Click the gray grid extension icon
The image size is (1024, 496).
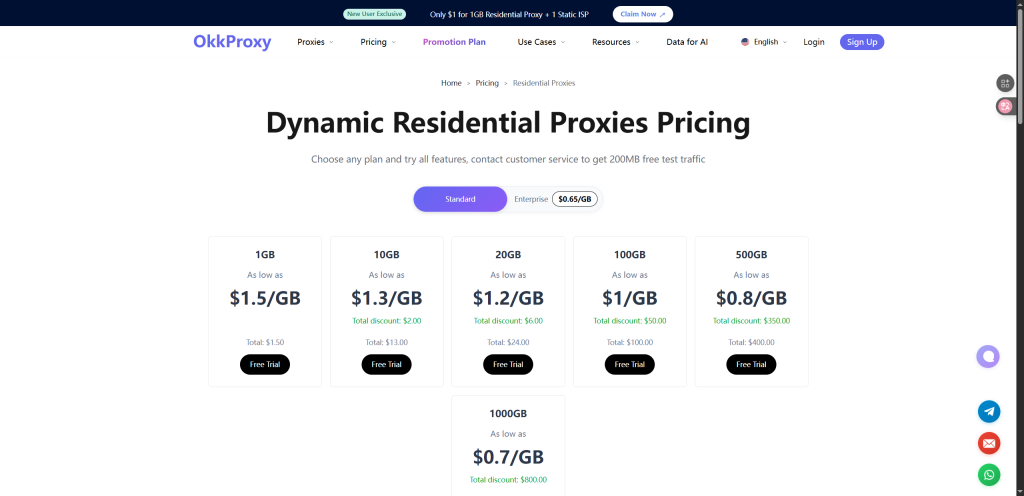coord(1005,83)
